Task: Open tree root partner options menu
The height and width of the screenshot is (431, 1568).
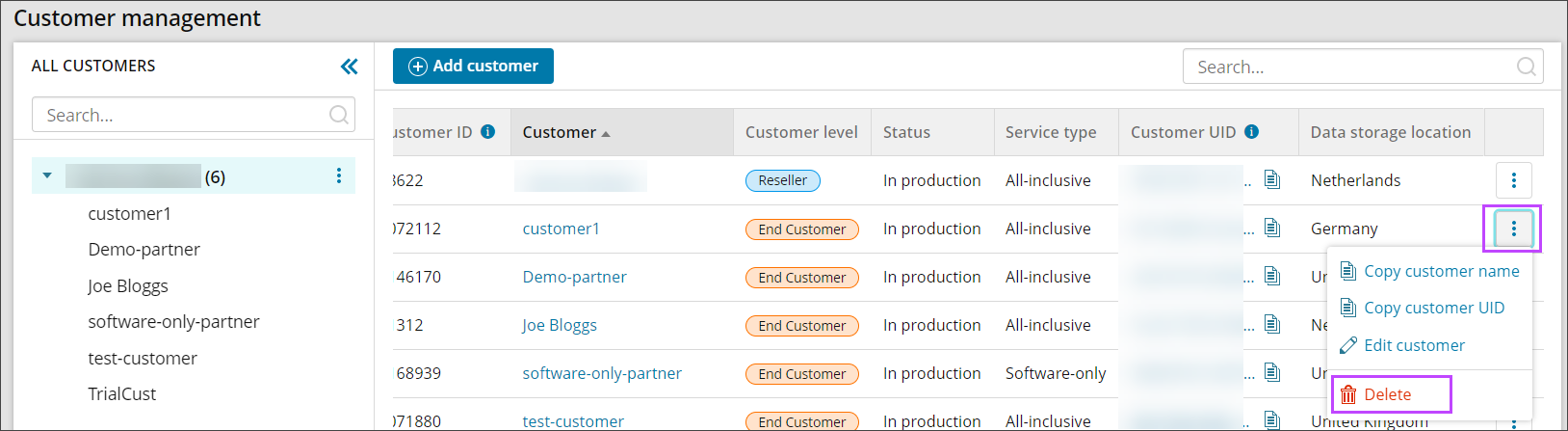Action: 338,175
